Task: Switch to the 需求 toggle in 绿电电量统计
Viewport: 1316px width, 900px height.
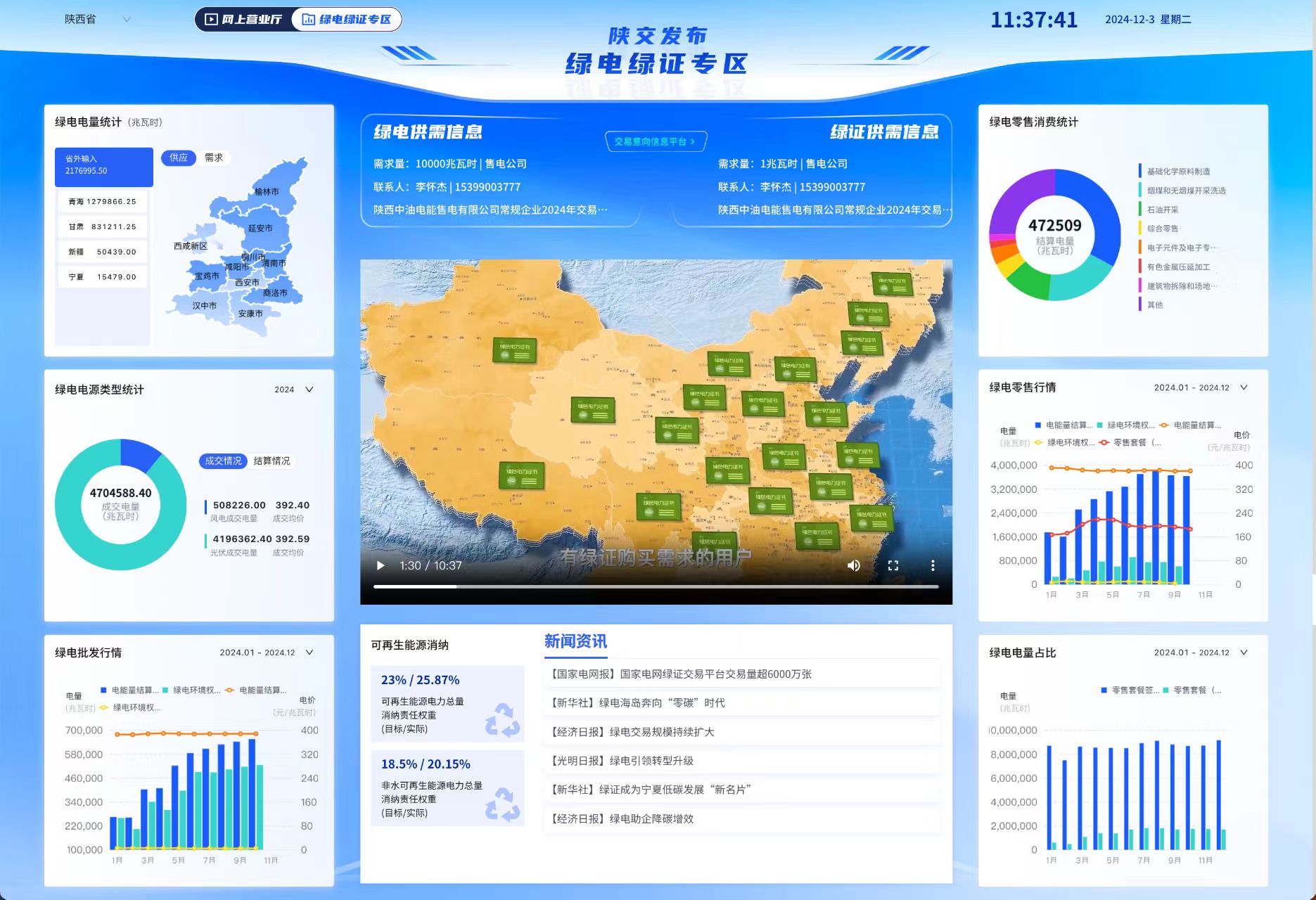Action: pos(214,158)
